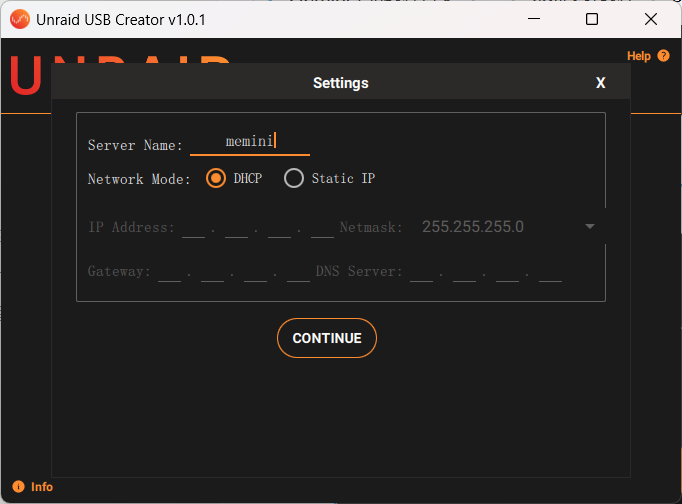
Task: Expand the Netmask dropdown arrow
Action: 590,227
